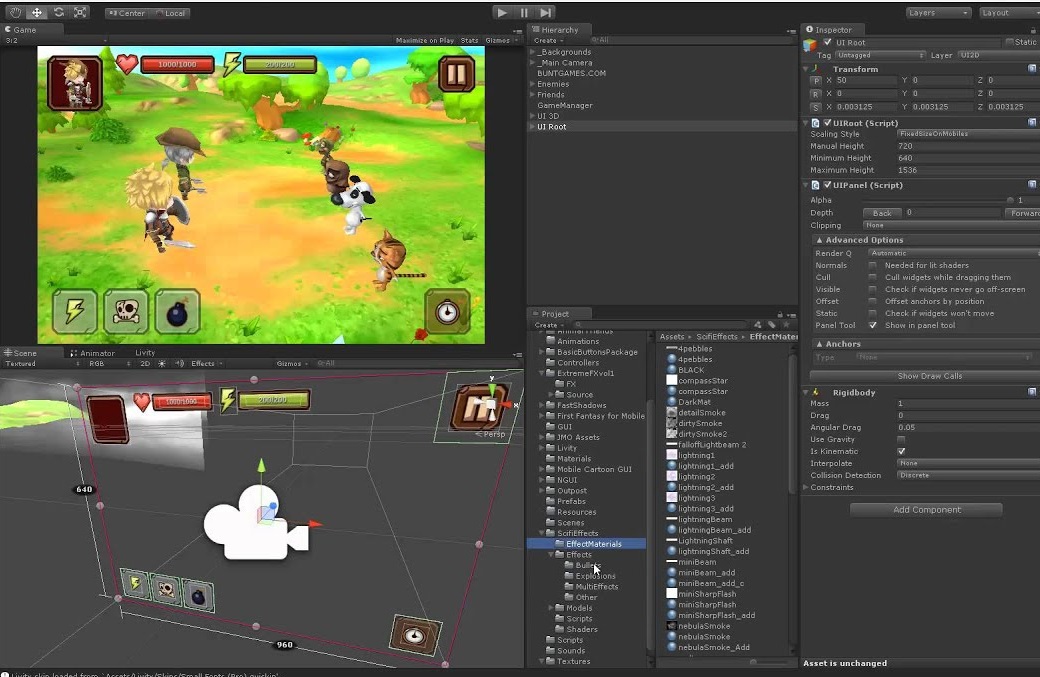This screenshot has width=1040, height=677.
Task: Enable the Normals checkbox for lit shaders
Action: 874,265
